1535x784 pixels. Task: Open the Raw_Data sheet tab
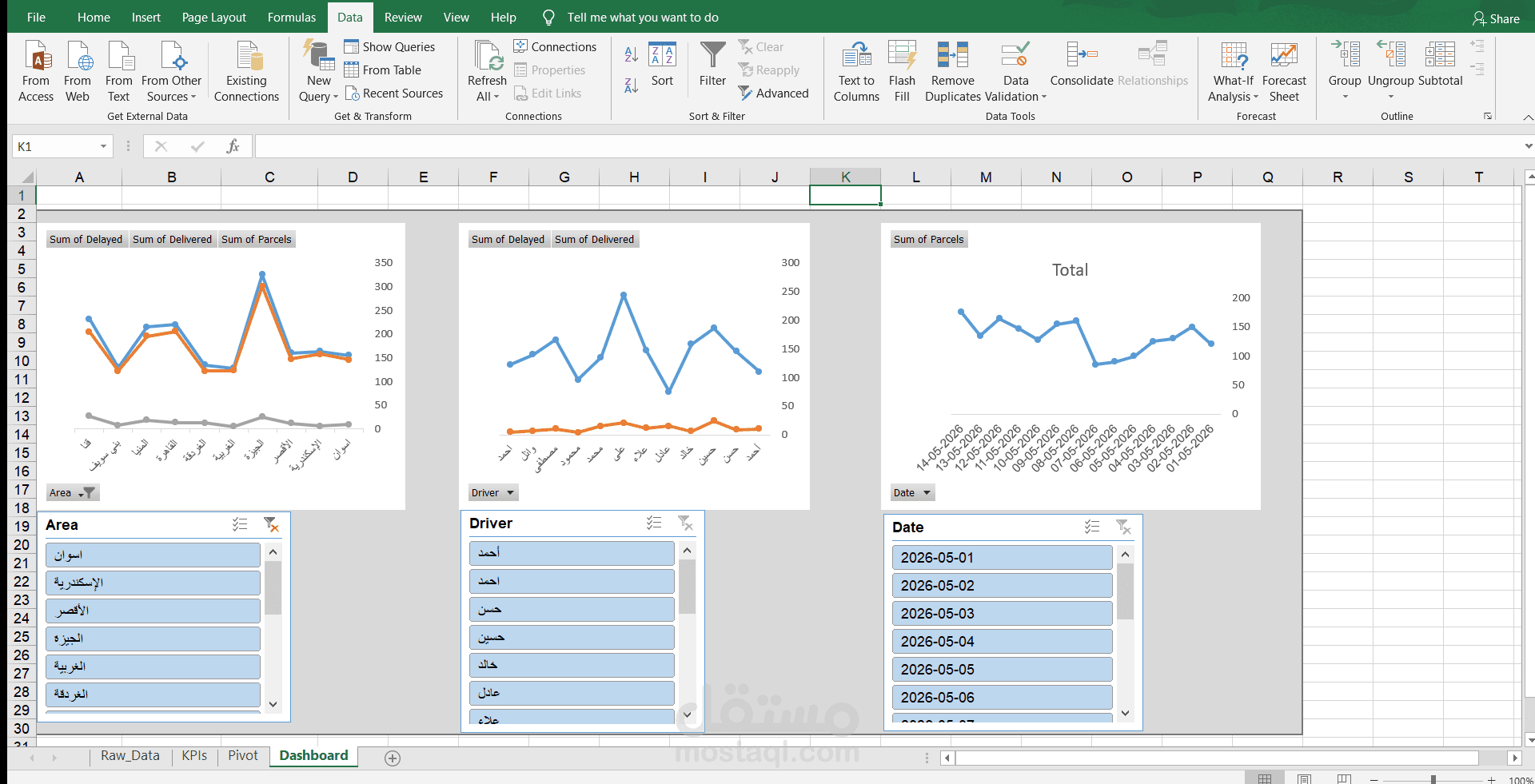pyautogui.click(x=130, y=756)
